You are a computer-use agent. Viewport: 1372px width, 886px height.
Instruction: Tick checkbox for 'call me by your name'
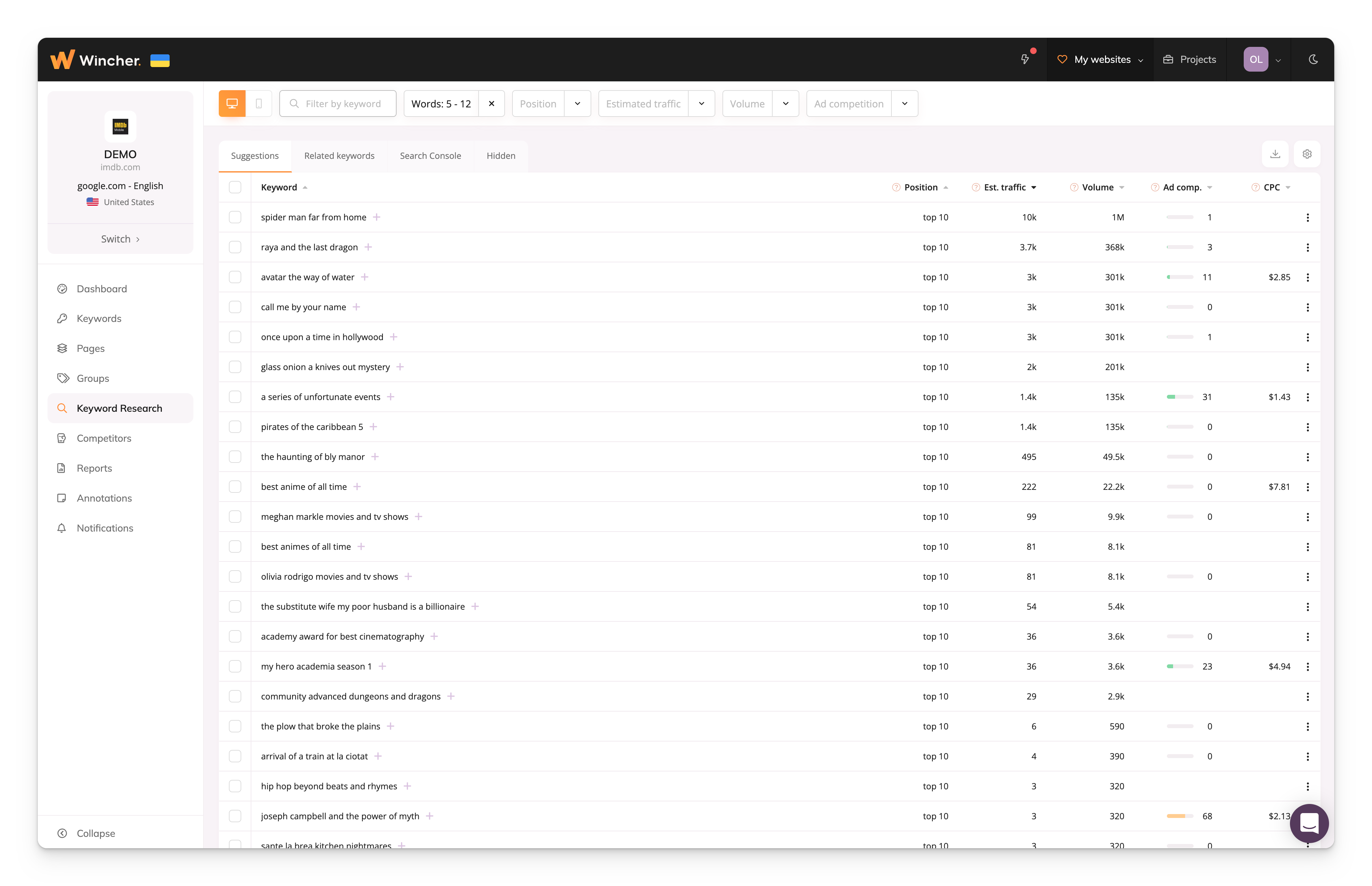[x=235, y=307]
